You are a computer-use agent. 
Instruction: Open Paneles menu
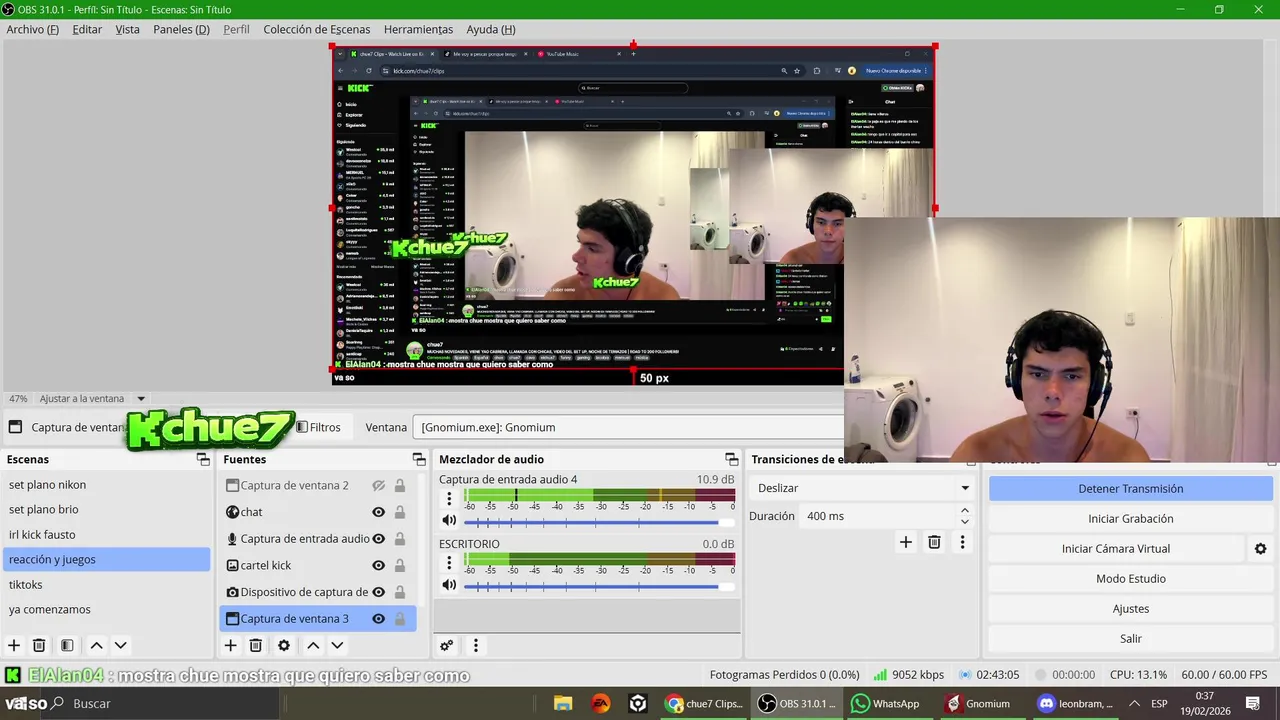[181, 29]
